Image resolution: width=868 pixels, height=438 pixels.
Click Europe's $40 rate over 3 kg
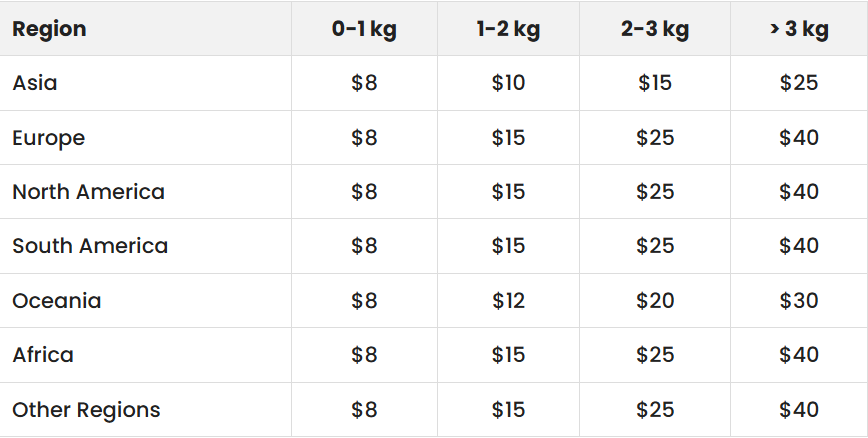point(799,138)
